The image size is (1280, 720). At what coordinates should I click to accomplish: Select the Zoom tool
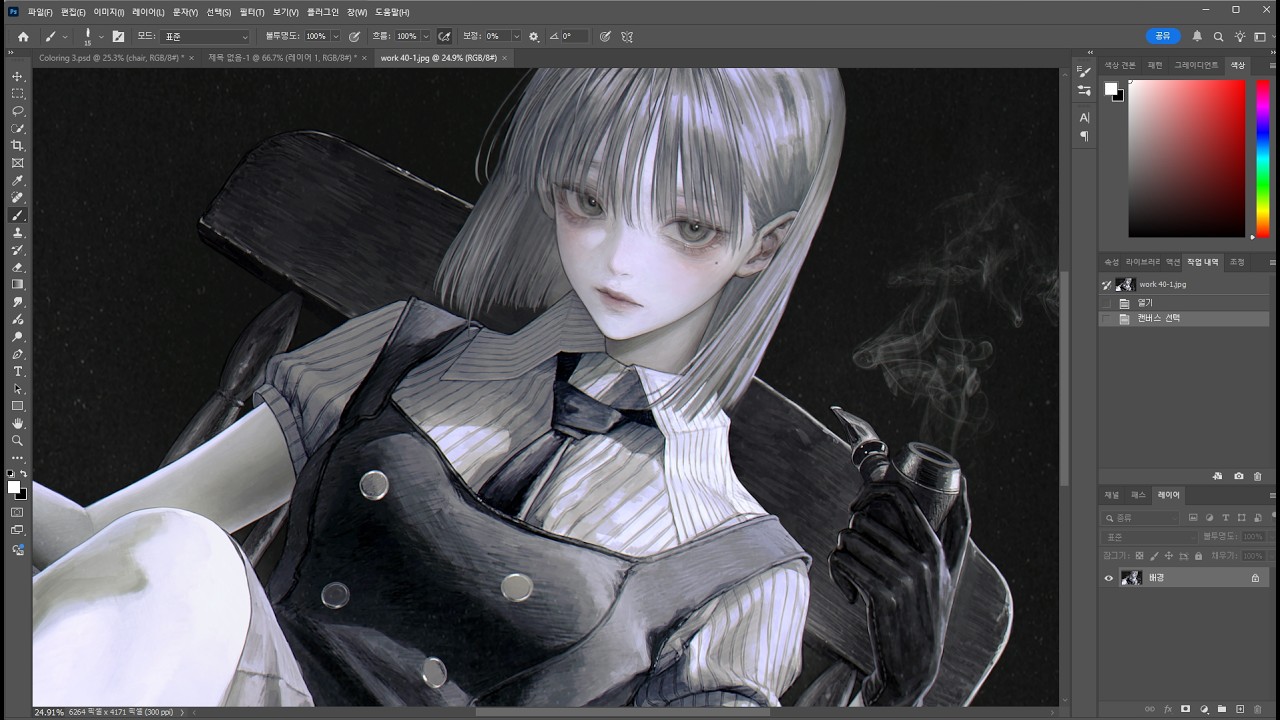(x=17, y=440)
